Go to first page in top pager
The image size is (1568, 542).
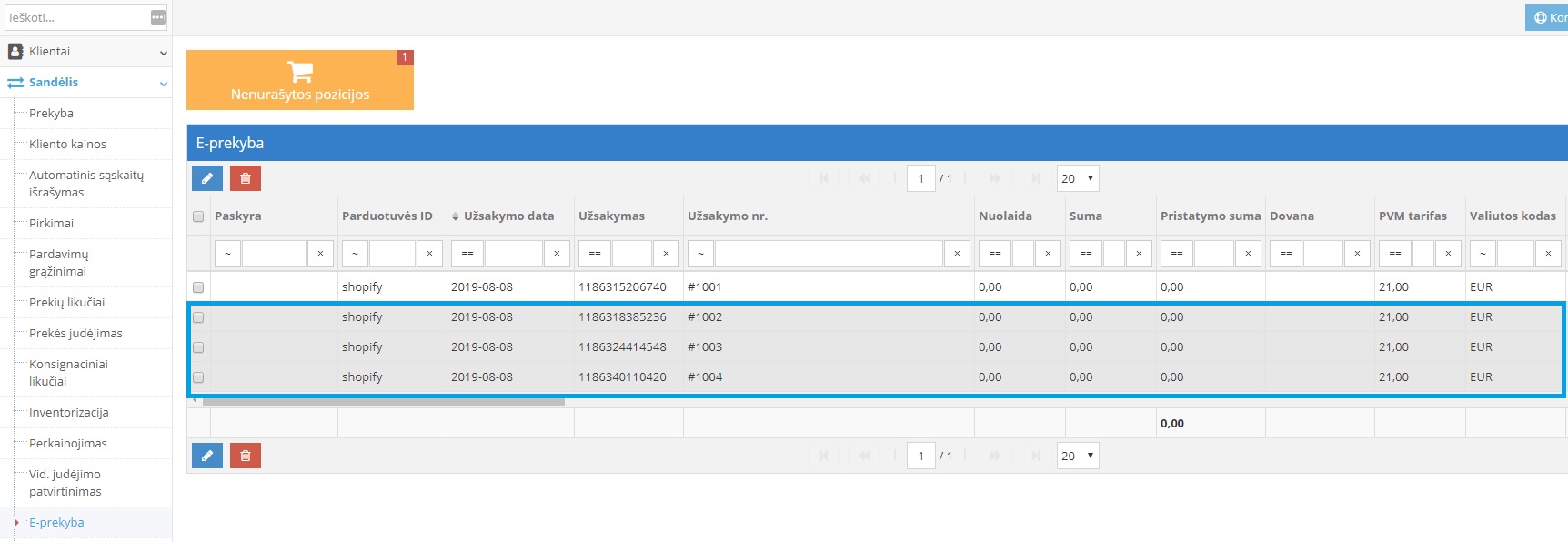pos(824,178)
